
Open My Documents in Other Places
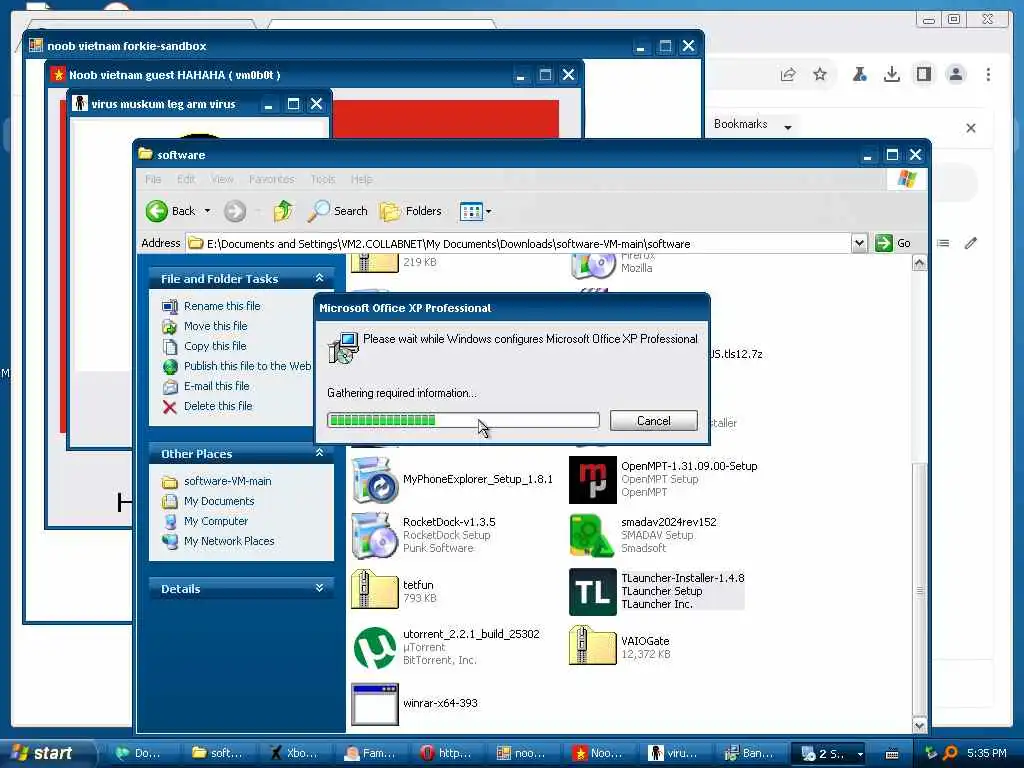(219, 502)
